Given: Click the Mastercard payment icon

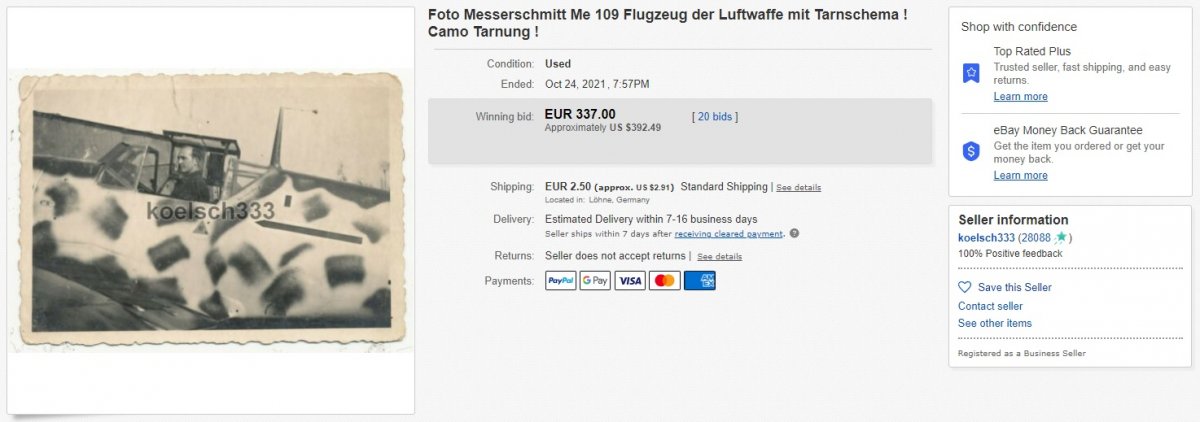Looking at the screenshot, I should click(665, 281).
